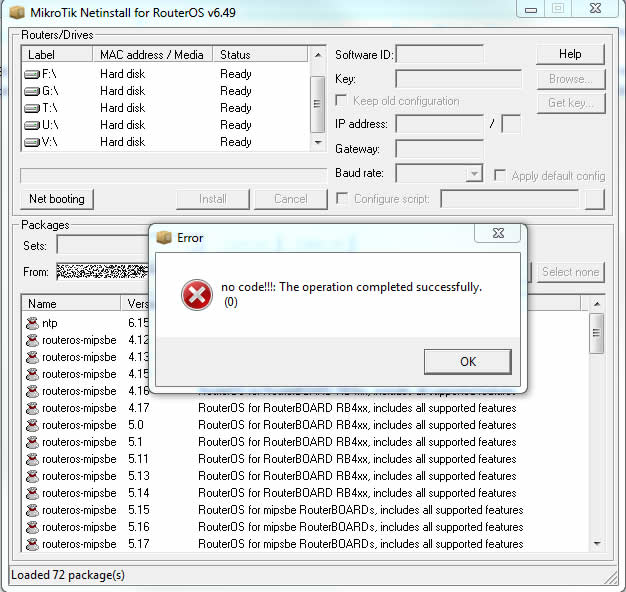Image resolution: width=626 pixels, height=592 pixels.
Task: Click the Cancel button
Action: 291,199
